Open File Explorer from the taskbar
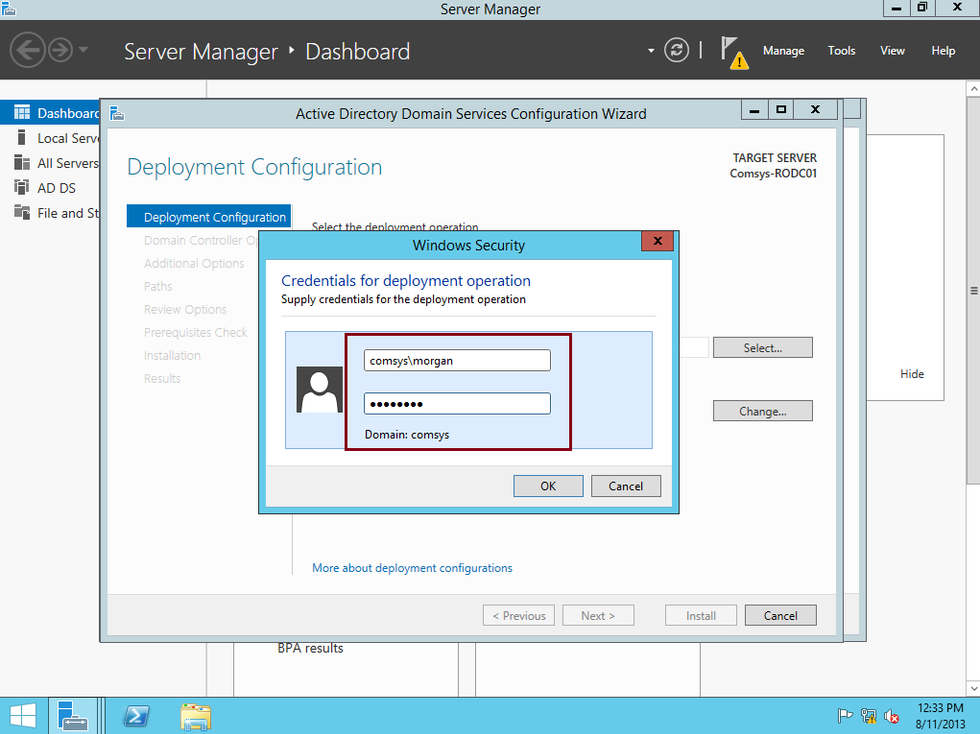980x734 pixels. coord(196,716)
